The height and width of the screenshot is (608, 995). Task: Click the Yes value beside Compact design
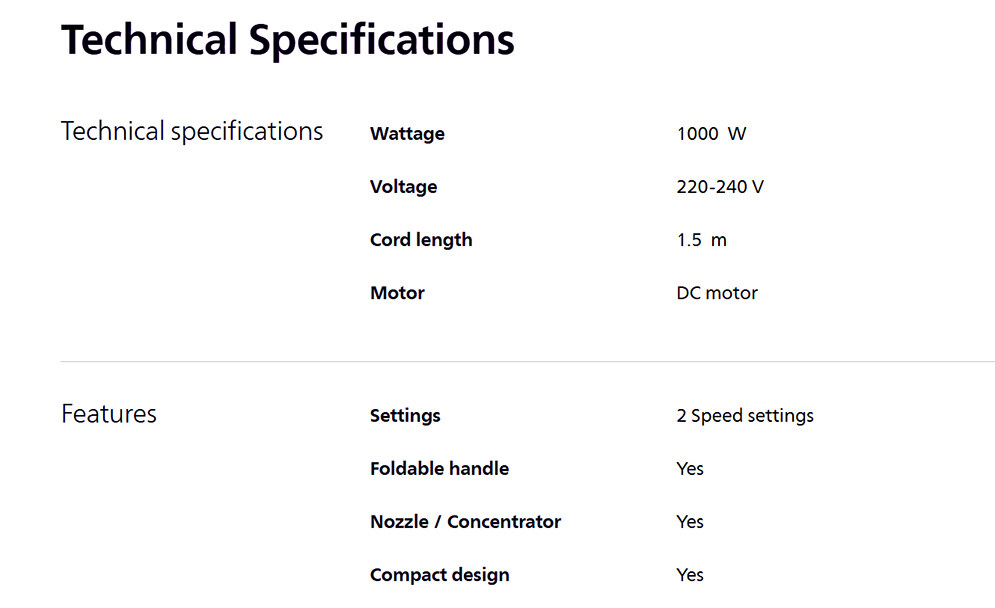click(x=690, y=575)
